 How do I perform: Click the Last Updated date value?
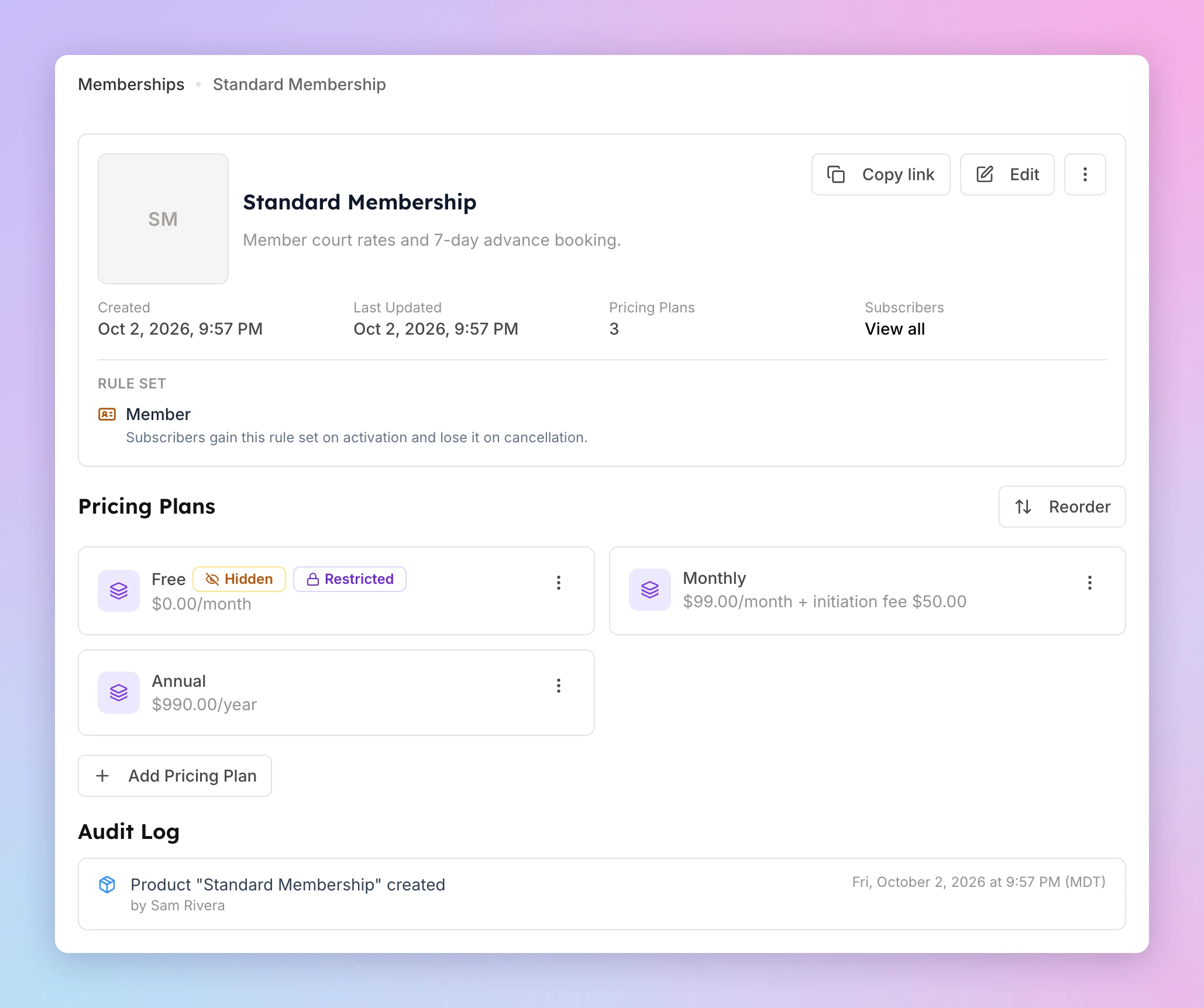click(x=436, y=329)
